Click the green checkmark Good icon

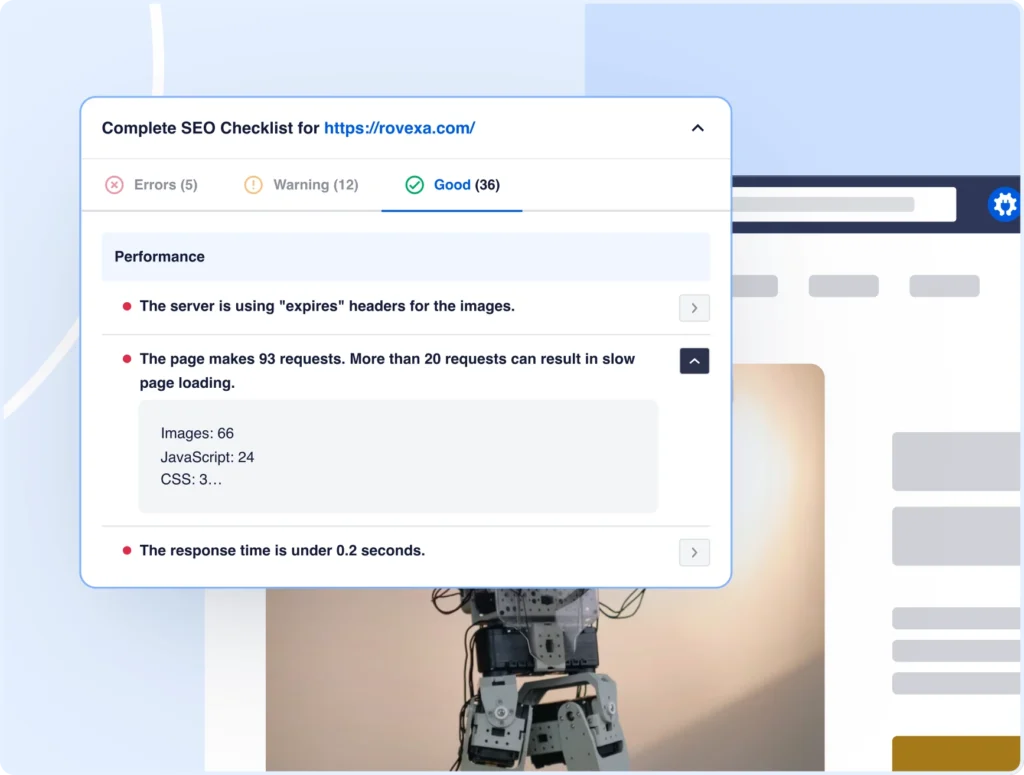point(415,185)
